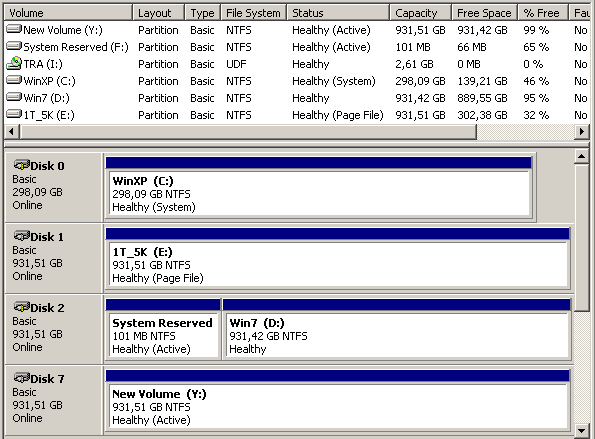Sort by the Type column header
This screenshot has height=439, width=595.
[x=203, y=13]
